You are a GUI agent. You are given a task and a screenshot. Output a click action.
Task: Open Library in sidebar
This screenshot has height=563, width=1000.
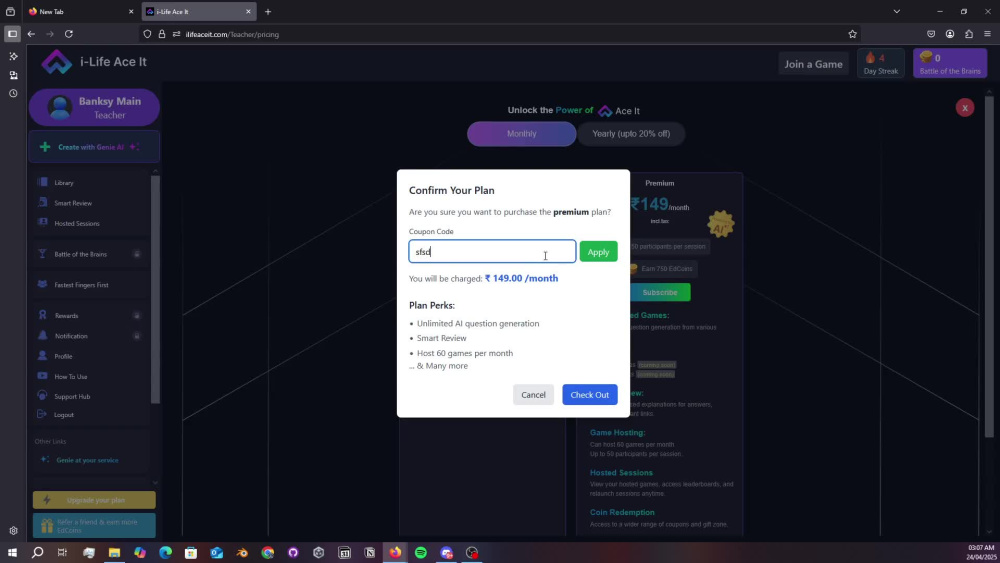coord(64,183)
